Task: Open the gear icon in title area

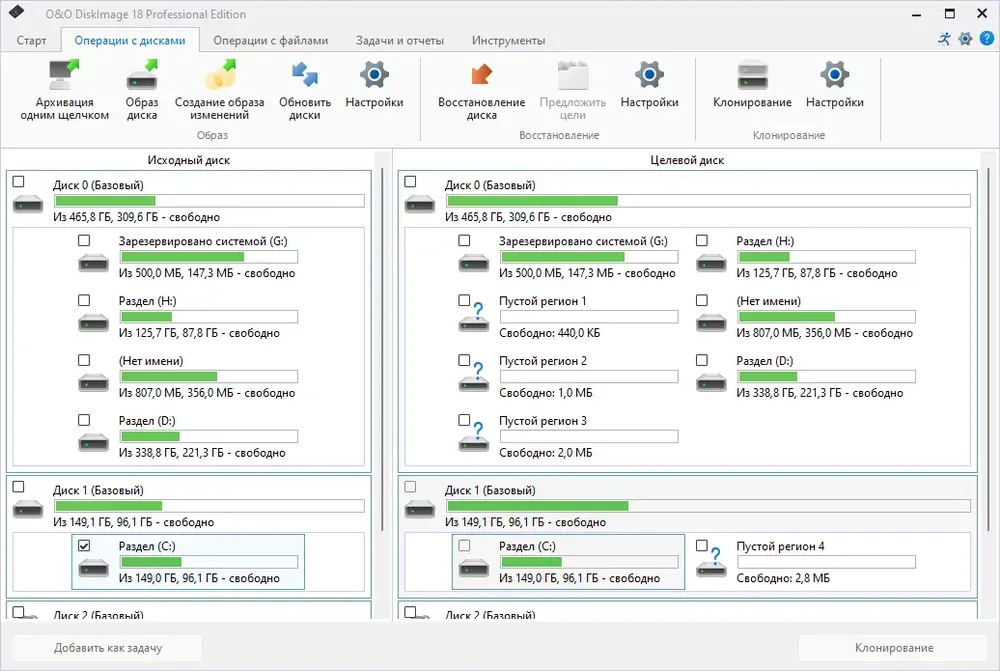Action: 966,39
